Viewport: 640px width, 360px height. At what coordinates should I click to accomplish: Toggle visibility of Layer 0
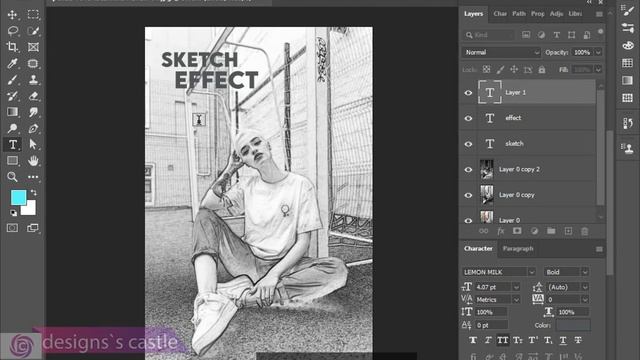click(x=468, y=220)
